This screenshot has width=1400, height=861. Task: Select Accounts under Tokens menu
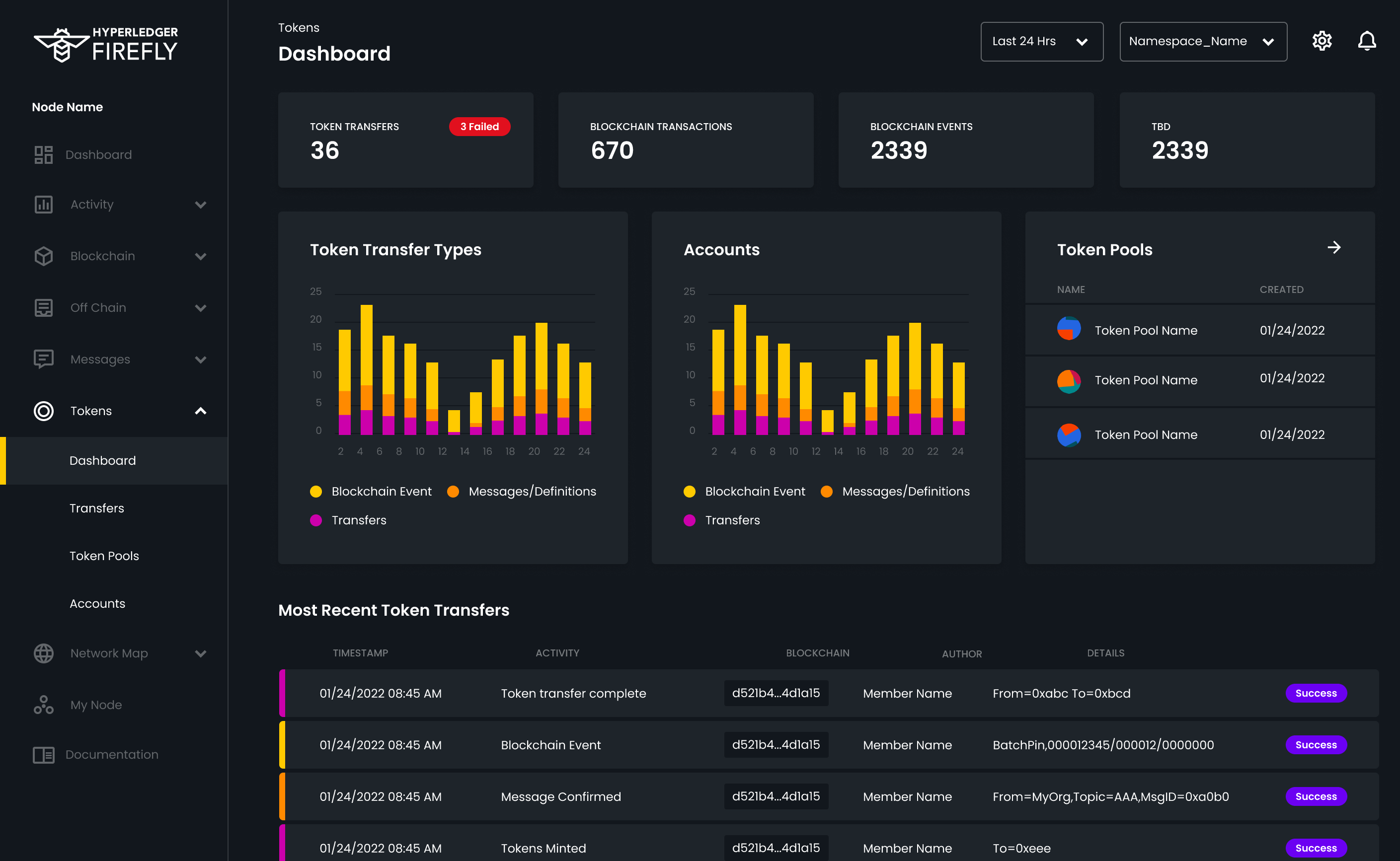(x=97, y=604)
